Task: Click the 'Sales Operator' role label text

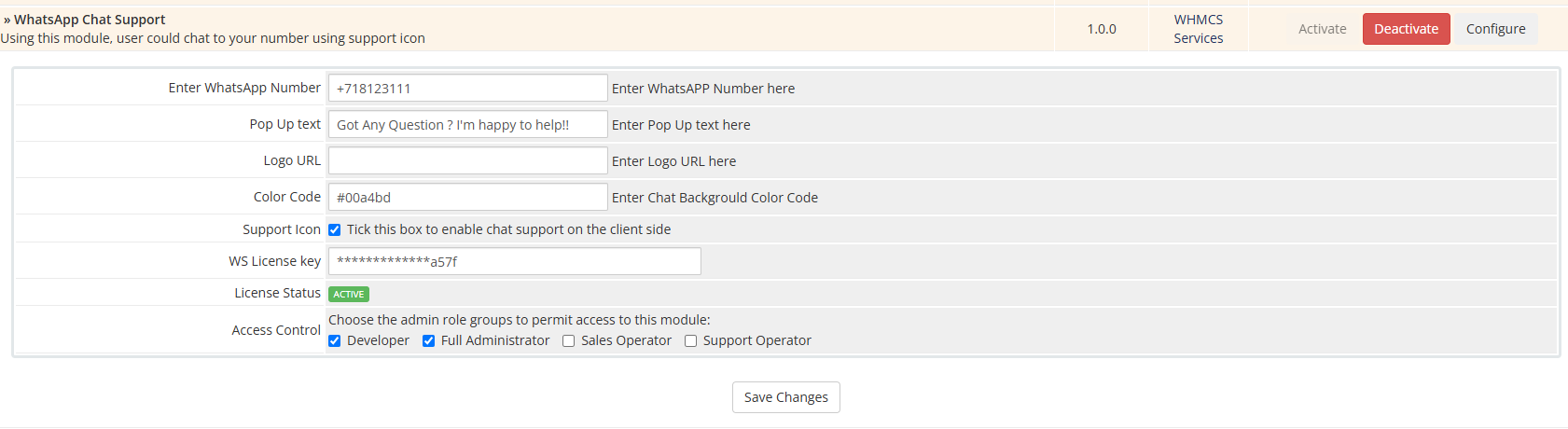Action: coord(626,340)
